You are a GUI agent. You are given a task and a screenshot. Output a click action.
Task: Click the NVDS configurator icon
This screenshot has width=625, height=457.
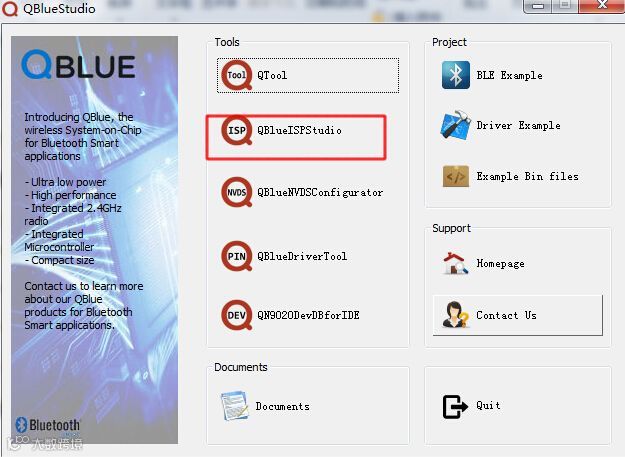click(237, 192)
